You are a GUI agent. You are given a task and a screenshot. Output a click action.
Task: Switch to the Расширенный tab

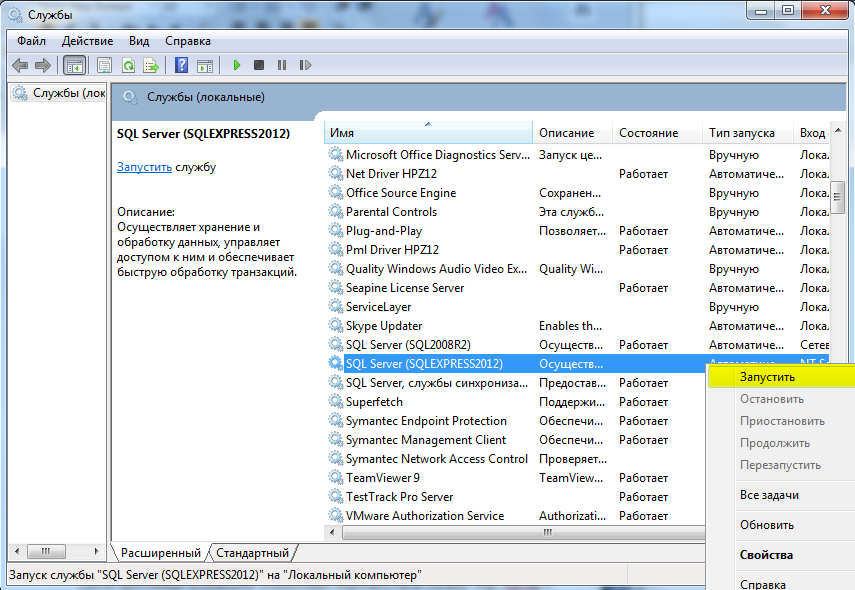click(x=160, y=552)
